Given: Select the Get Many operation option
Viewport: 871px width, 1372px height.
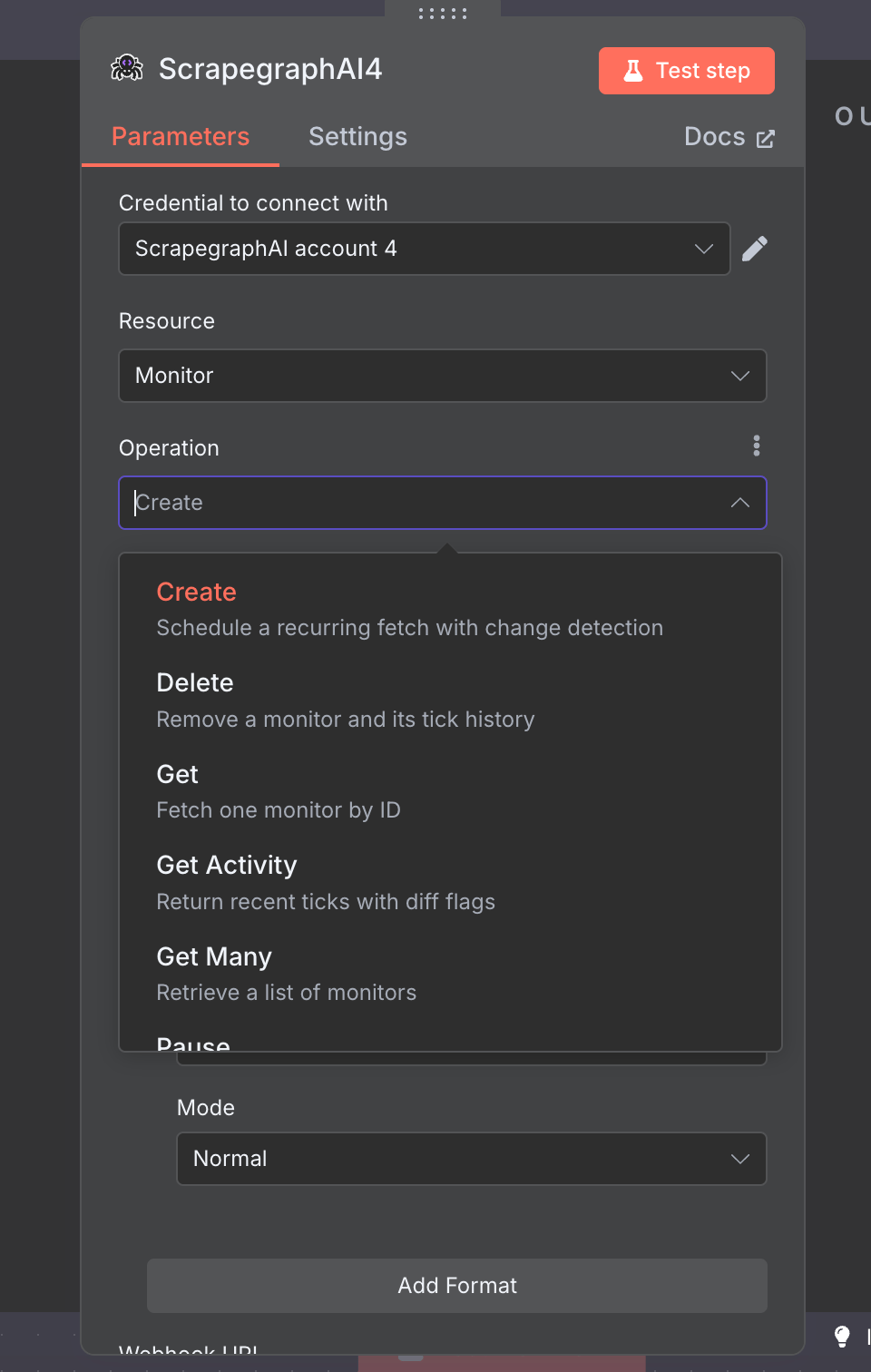Looking at the screenshot, I should 450,974.
